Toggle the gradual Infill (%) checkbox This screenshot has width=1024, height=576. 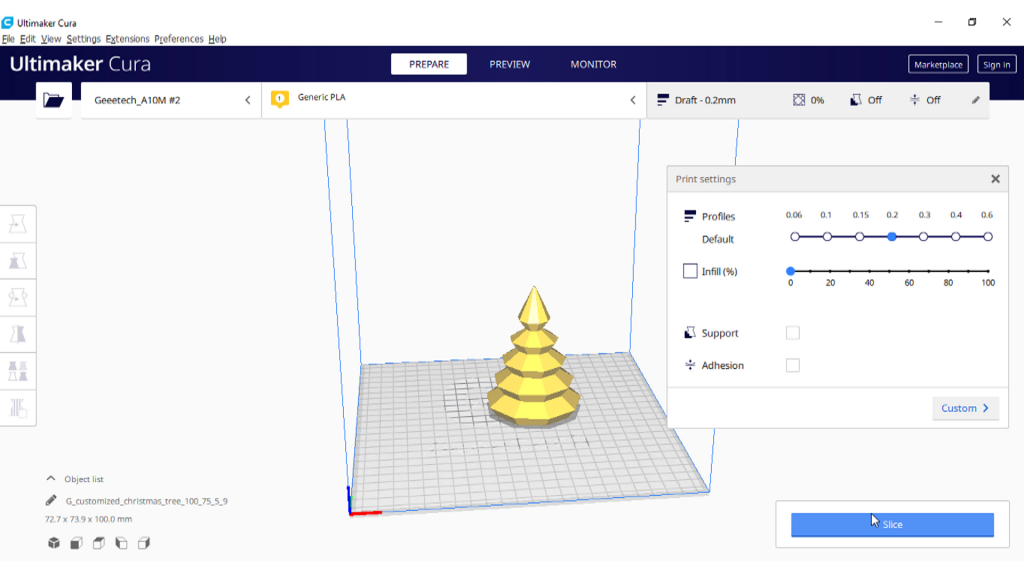pos(690,271)
